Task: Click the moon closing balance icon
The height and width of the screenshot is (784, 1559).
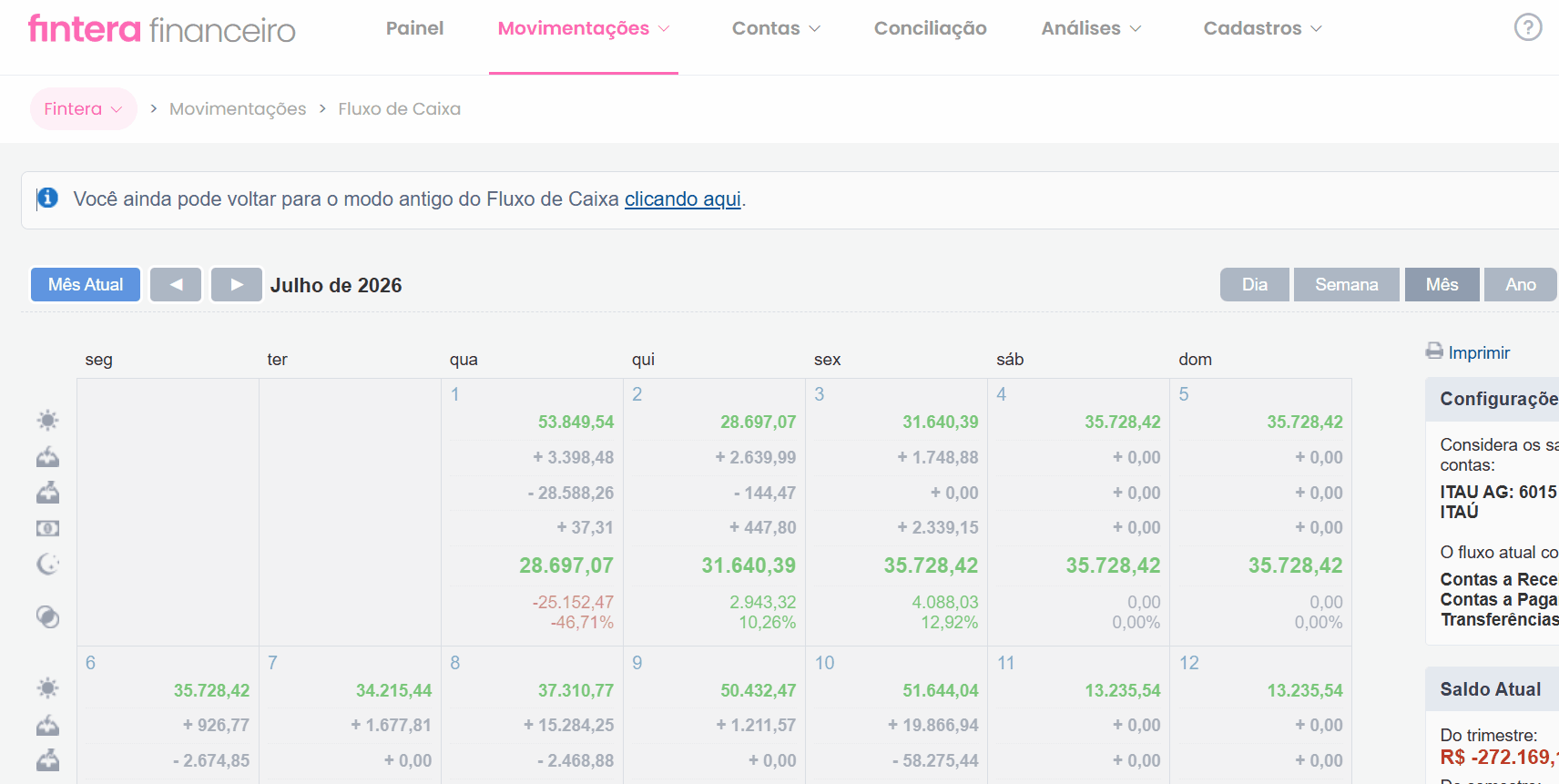Action: click(x=47, y=565)
